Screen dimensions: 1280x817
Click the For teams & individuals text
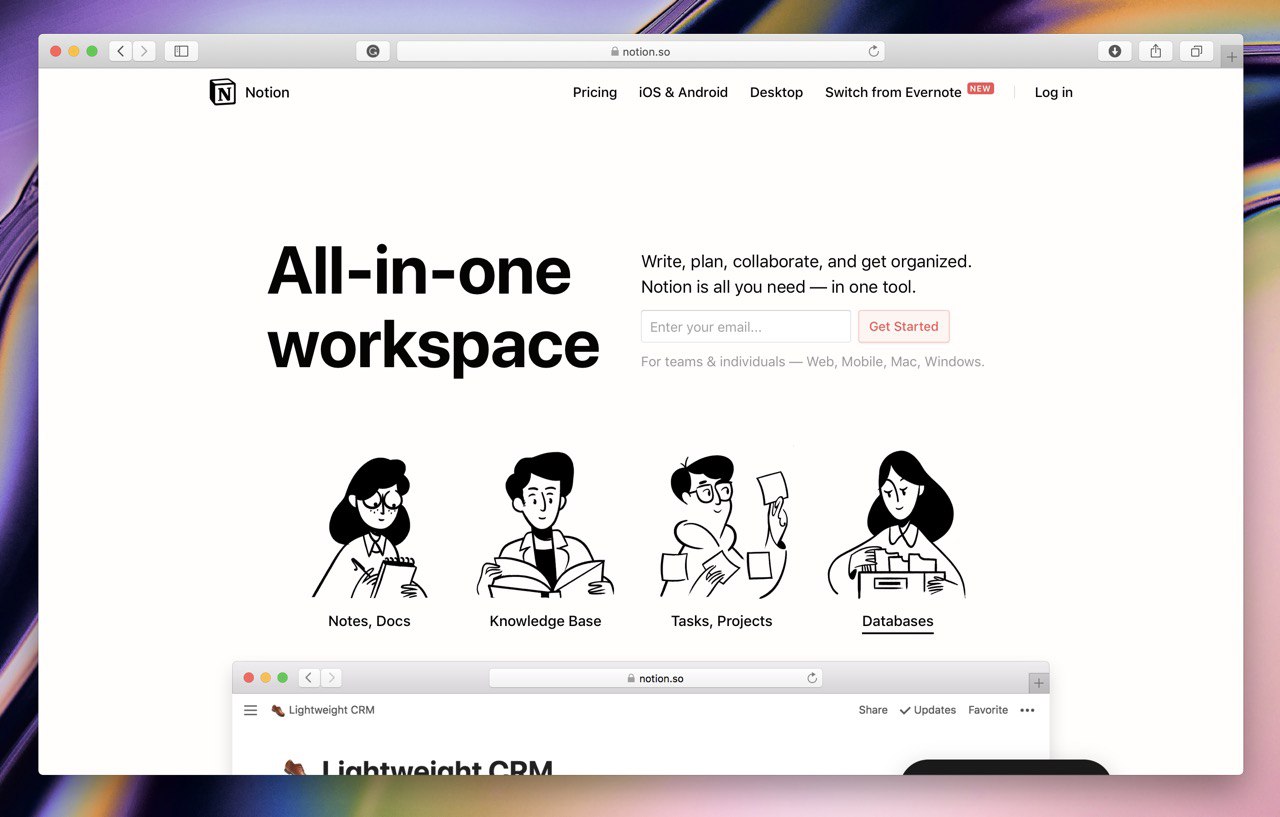(812, 361)
